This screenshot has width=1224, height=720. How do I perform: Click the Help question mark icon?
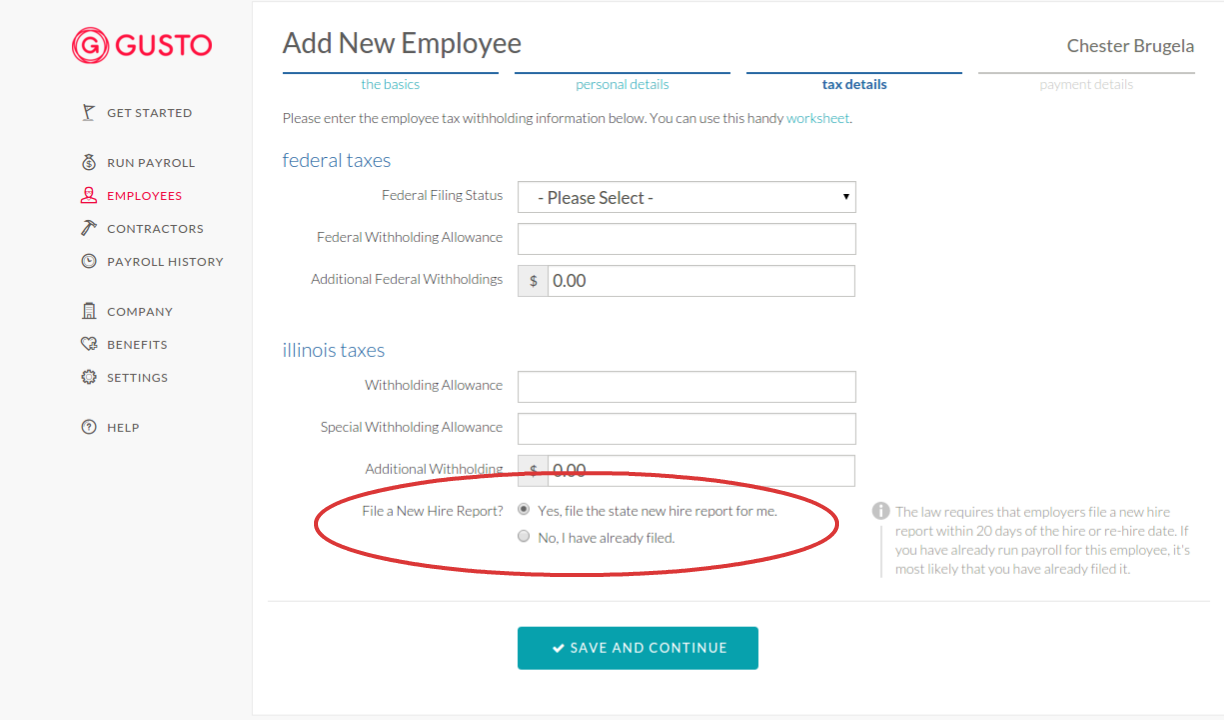(88, 427)
